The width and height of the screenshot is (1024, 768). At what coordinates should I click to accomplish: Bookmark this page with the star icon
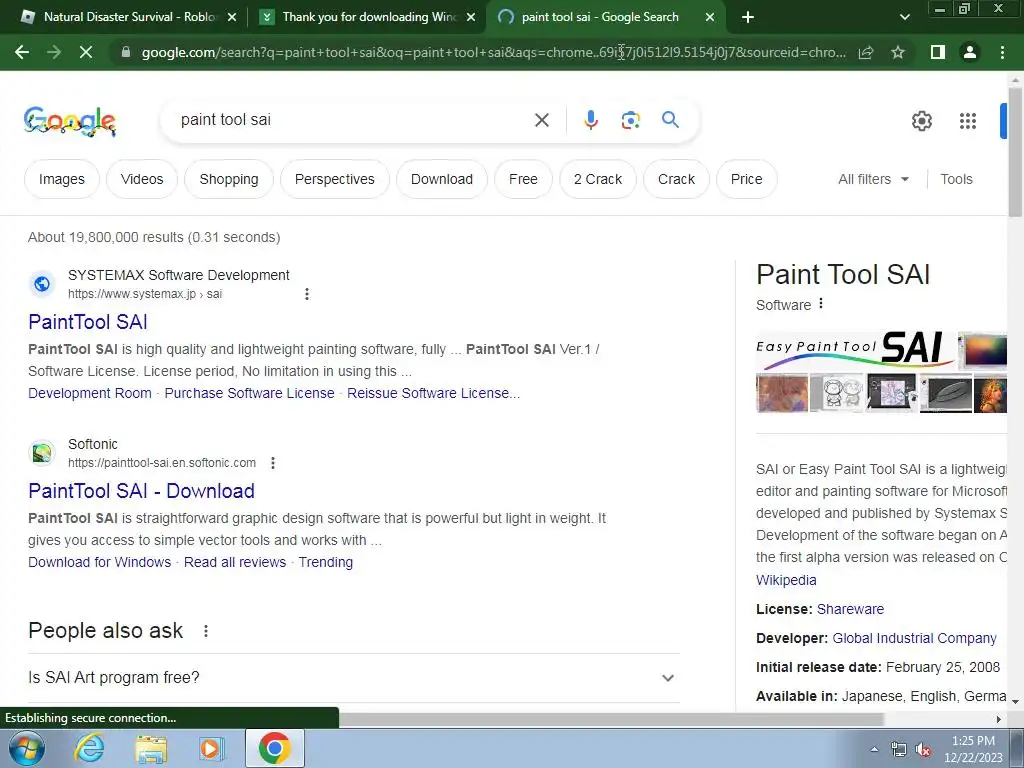click(898, 52)
